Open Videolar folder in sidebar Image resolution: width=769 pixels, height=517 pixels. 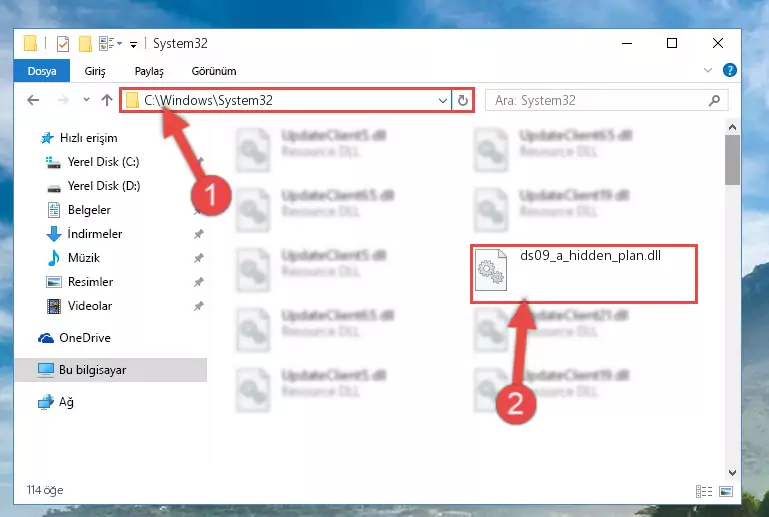click(90, 306)
